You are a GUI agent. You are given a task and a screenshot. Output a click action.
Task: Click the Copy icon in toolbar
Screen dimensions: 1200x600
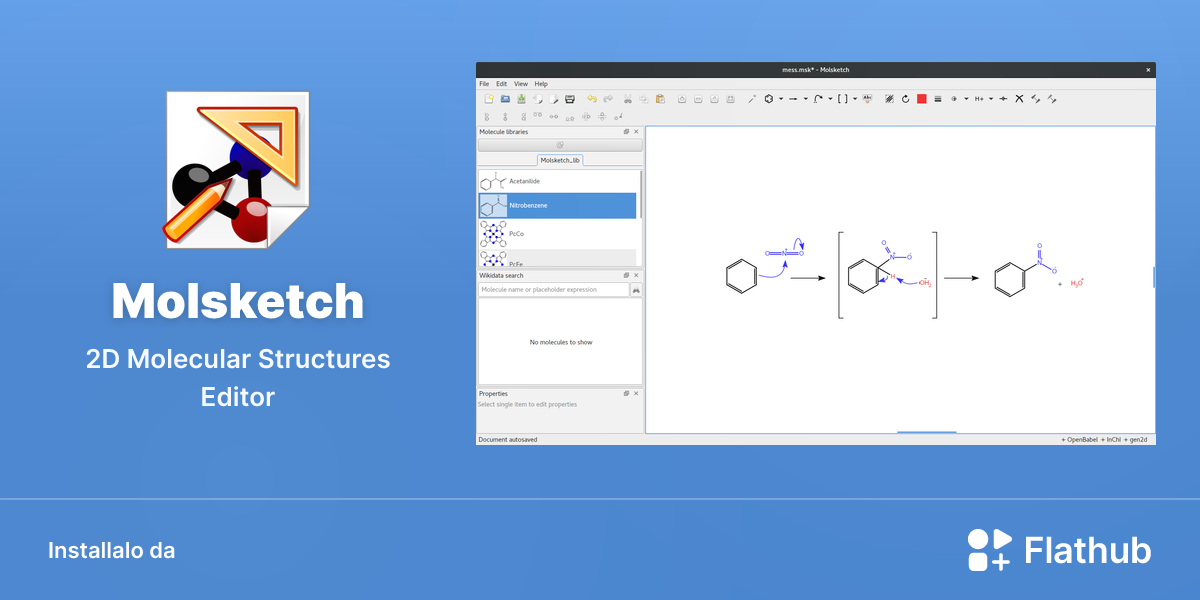tap(644, 99)
